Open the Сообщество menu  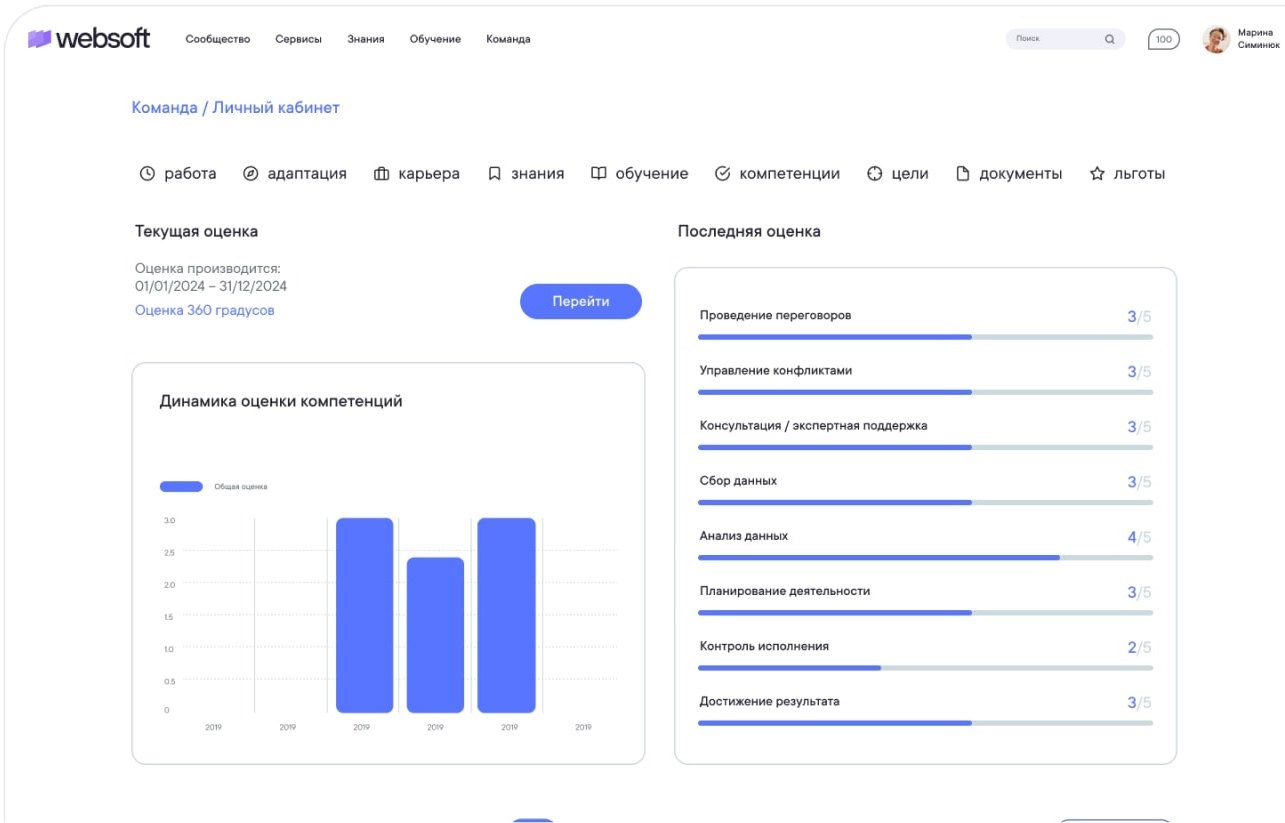[x=218, y=39]
